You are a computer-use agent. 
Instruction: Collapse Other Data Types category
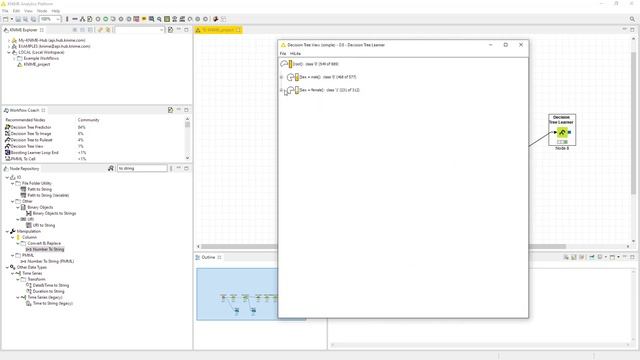pos(7,267)
